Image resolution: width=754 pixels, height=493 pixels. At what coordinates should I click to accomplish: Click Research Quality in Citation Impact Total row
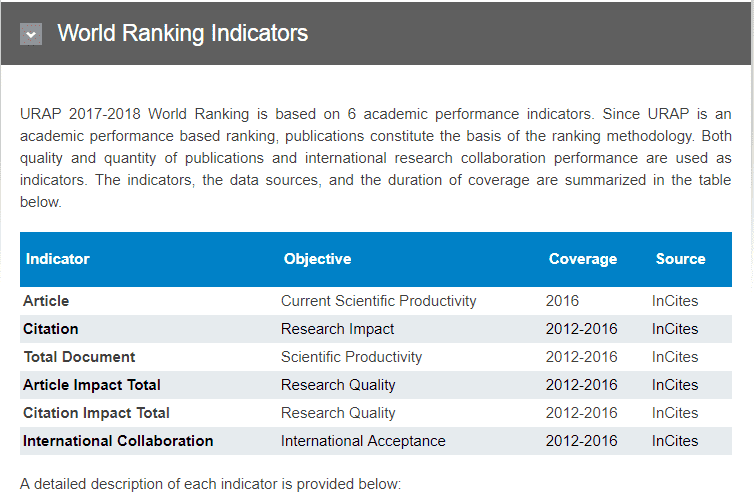click(338, 413)
